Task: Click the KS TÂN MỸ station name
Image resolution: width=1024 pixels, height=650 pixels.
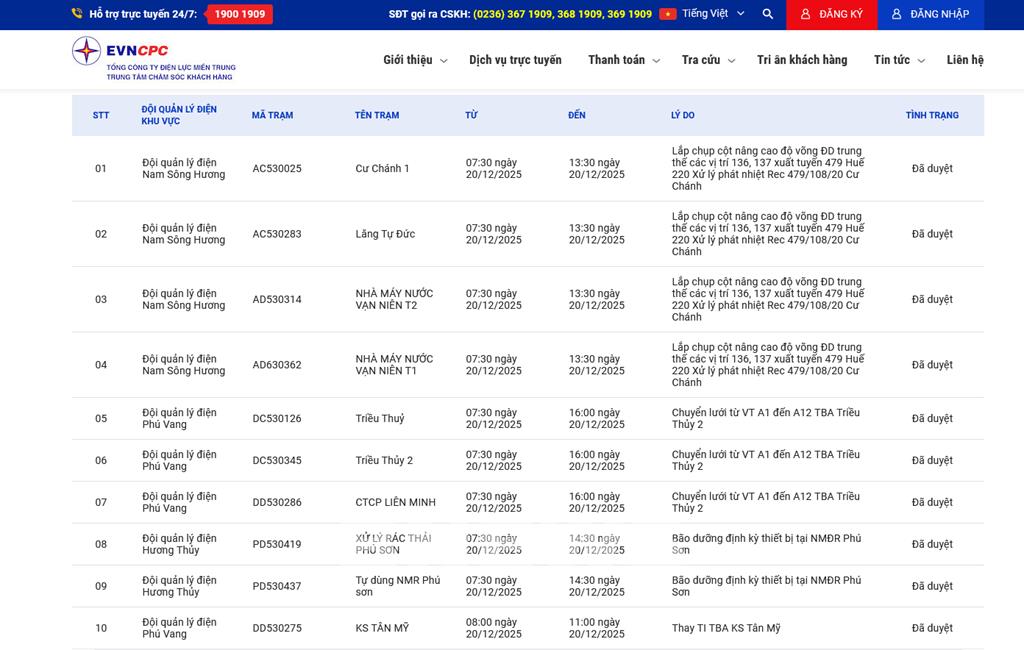Action: point(382,628)
